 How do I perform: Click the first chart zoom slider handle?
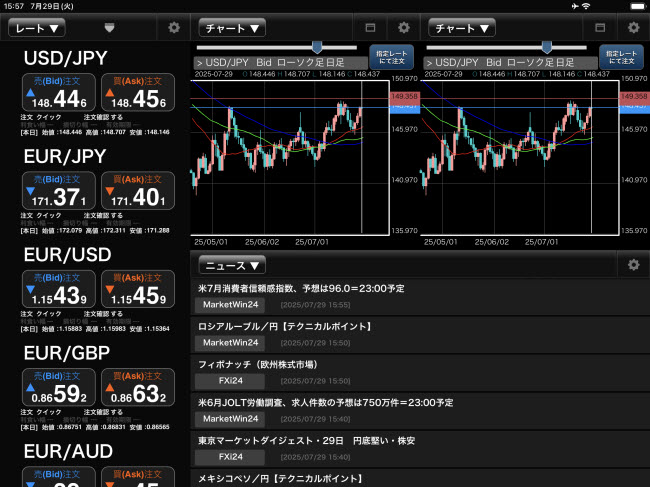click(317, 47)
